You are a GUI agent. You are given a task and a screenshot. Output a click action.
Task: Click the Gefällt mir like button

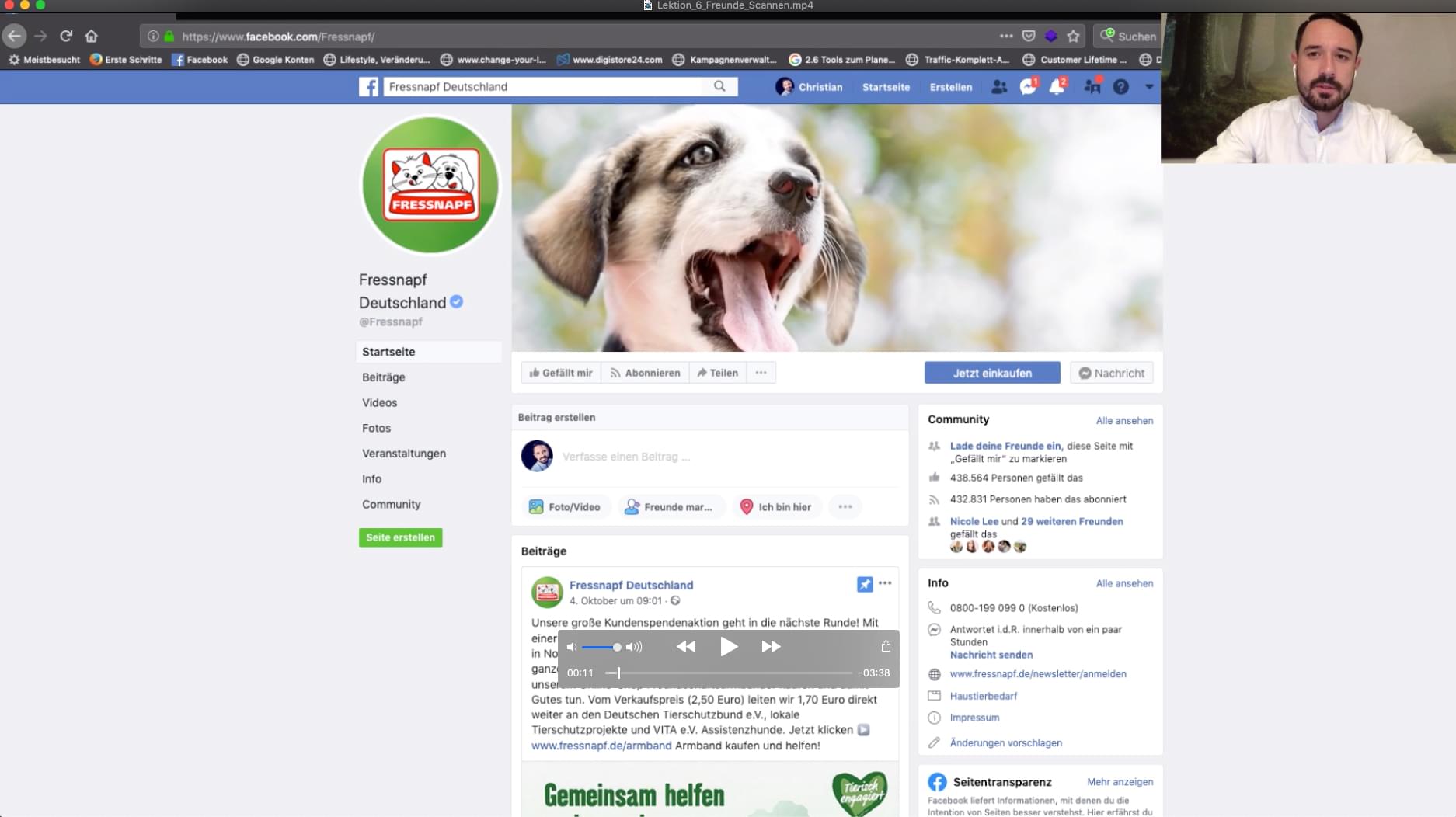pyautogui.click(x=560, y=373)
